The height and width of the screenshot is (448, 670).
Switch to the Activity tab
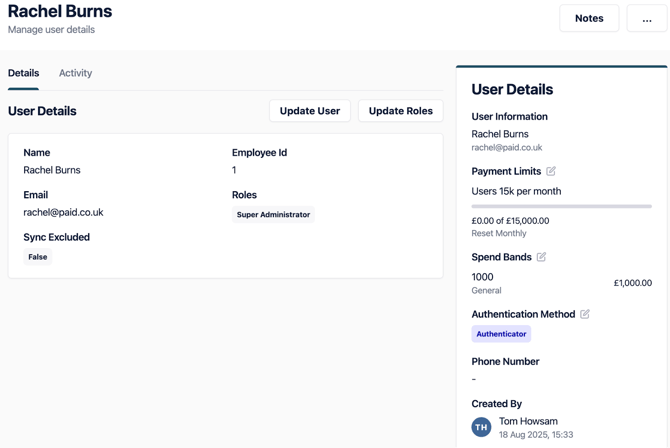coord(75,73)
